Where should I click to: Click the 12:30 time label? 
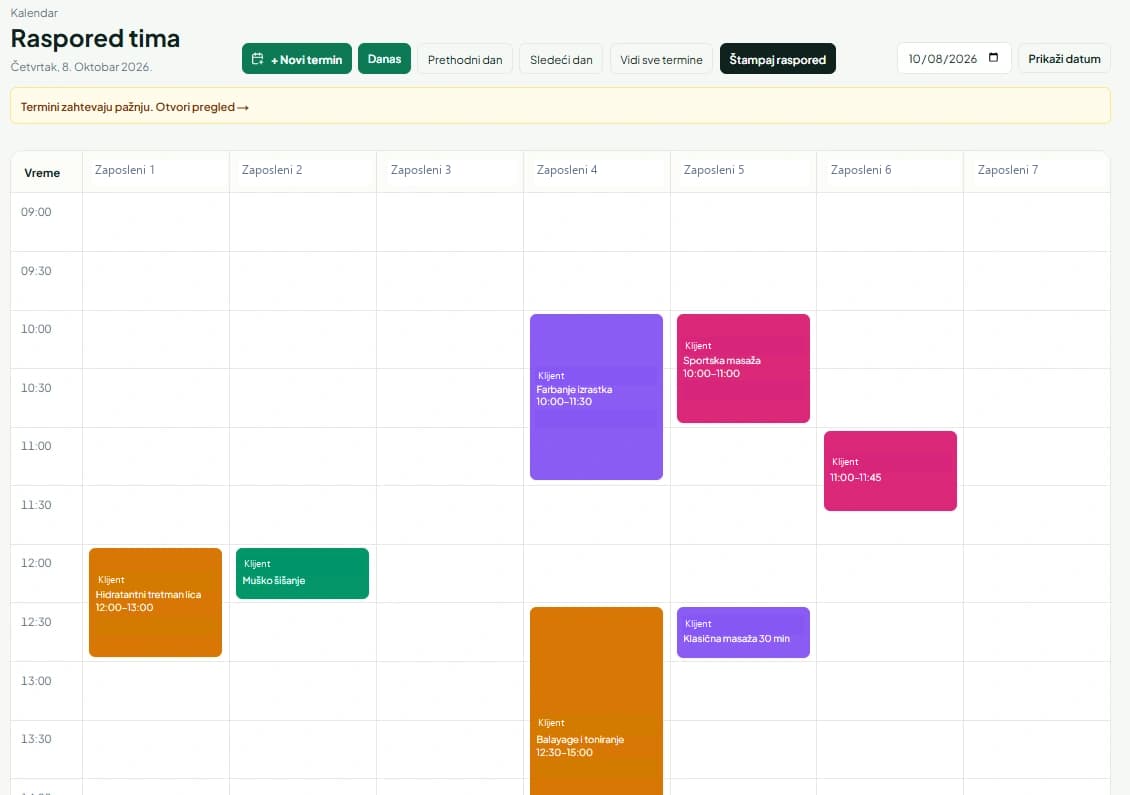[36, 622]
